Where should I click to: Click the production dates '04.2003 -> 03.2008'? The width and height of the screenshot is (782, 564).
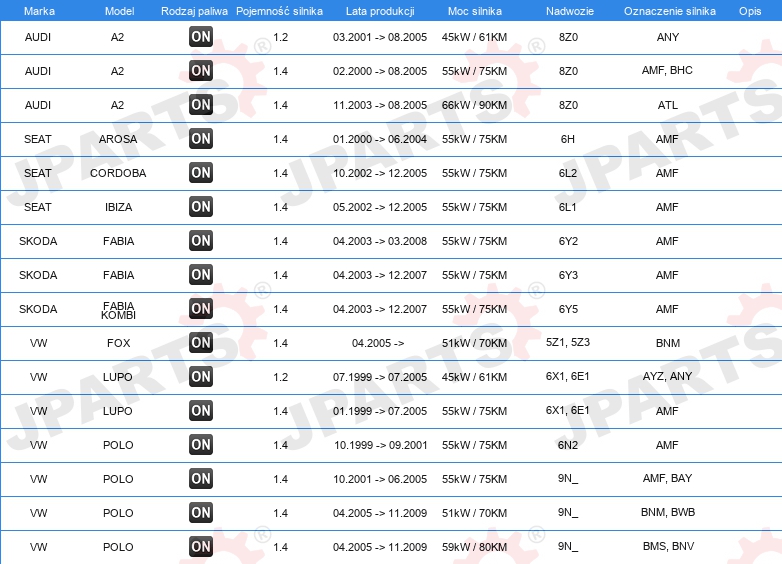click(x=380, y=241)
